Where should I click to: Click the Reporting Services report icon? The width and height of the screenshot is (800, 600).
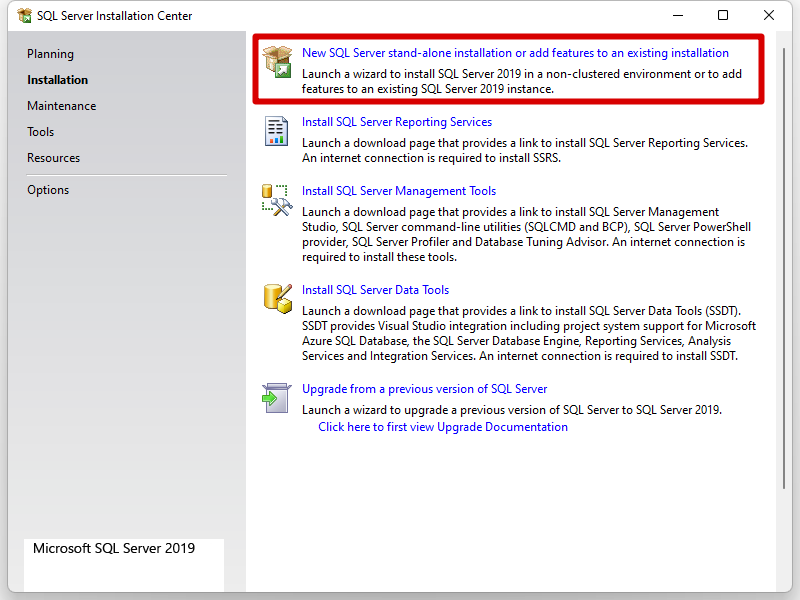click(276, 131)
